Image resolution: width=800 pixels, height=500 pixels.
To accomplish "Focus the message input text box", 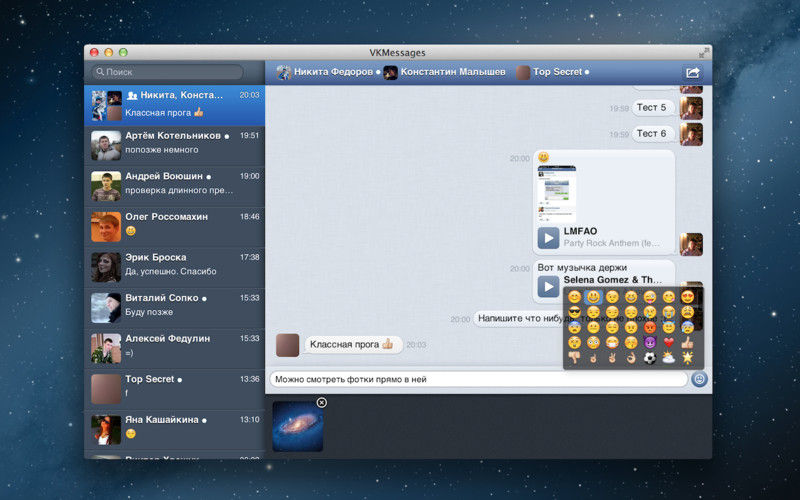I will [478, 379].
